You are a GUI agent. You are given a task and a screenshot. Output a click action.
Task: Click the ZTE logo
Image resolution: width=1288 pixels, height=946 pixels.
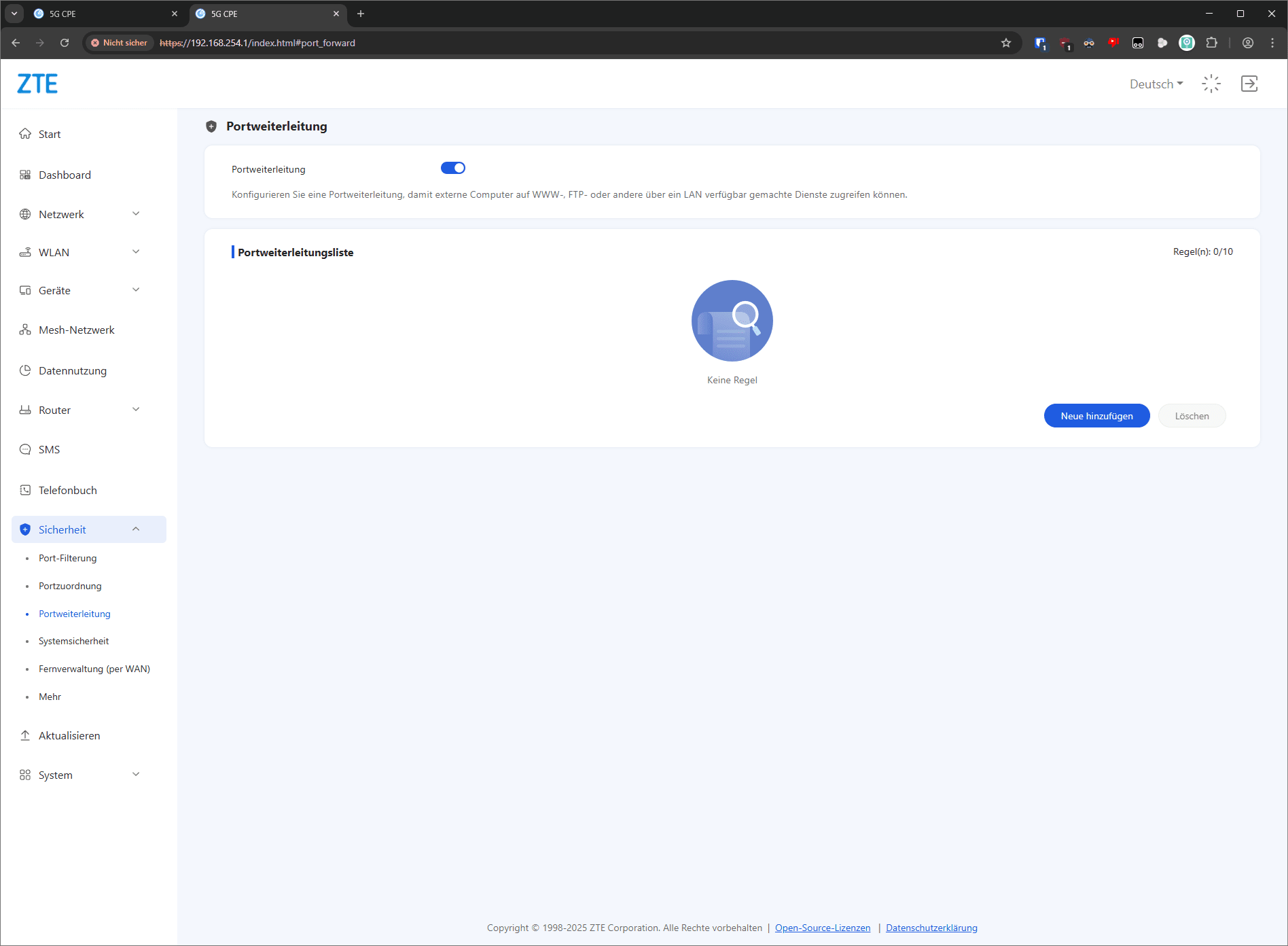click(x=37, y=84)
